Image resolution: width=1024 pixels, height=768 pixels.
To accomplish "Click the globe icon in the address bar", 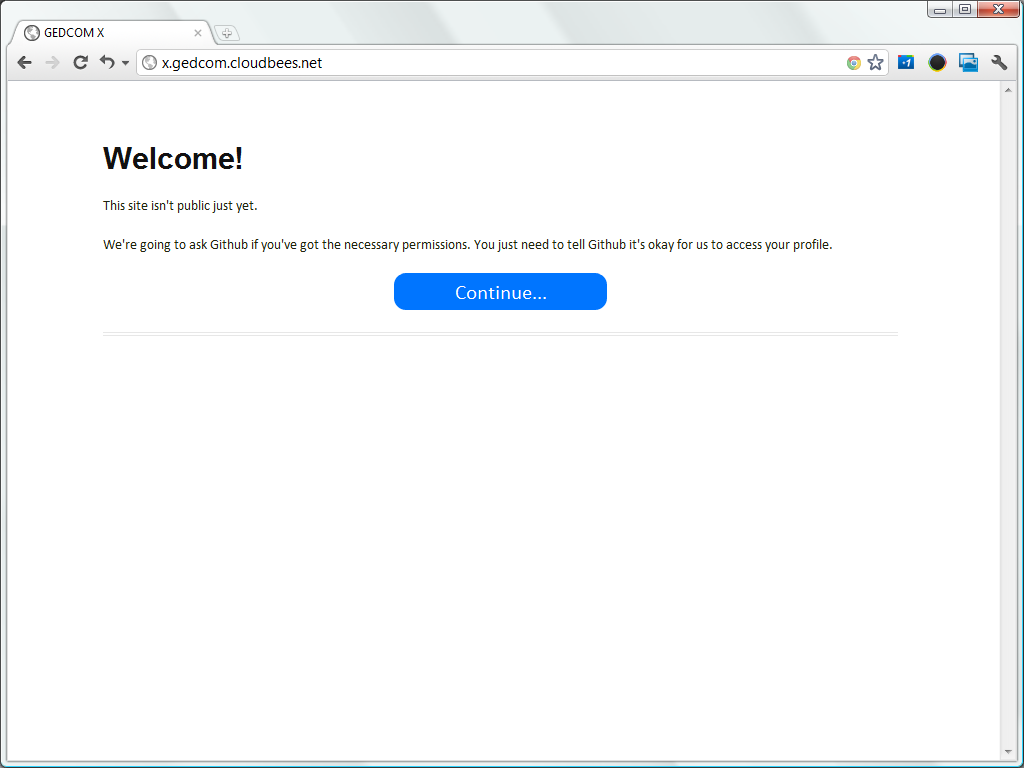I will click(x=150, y=63).
